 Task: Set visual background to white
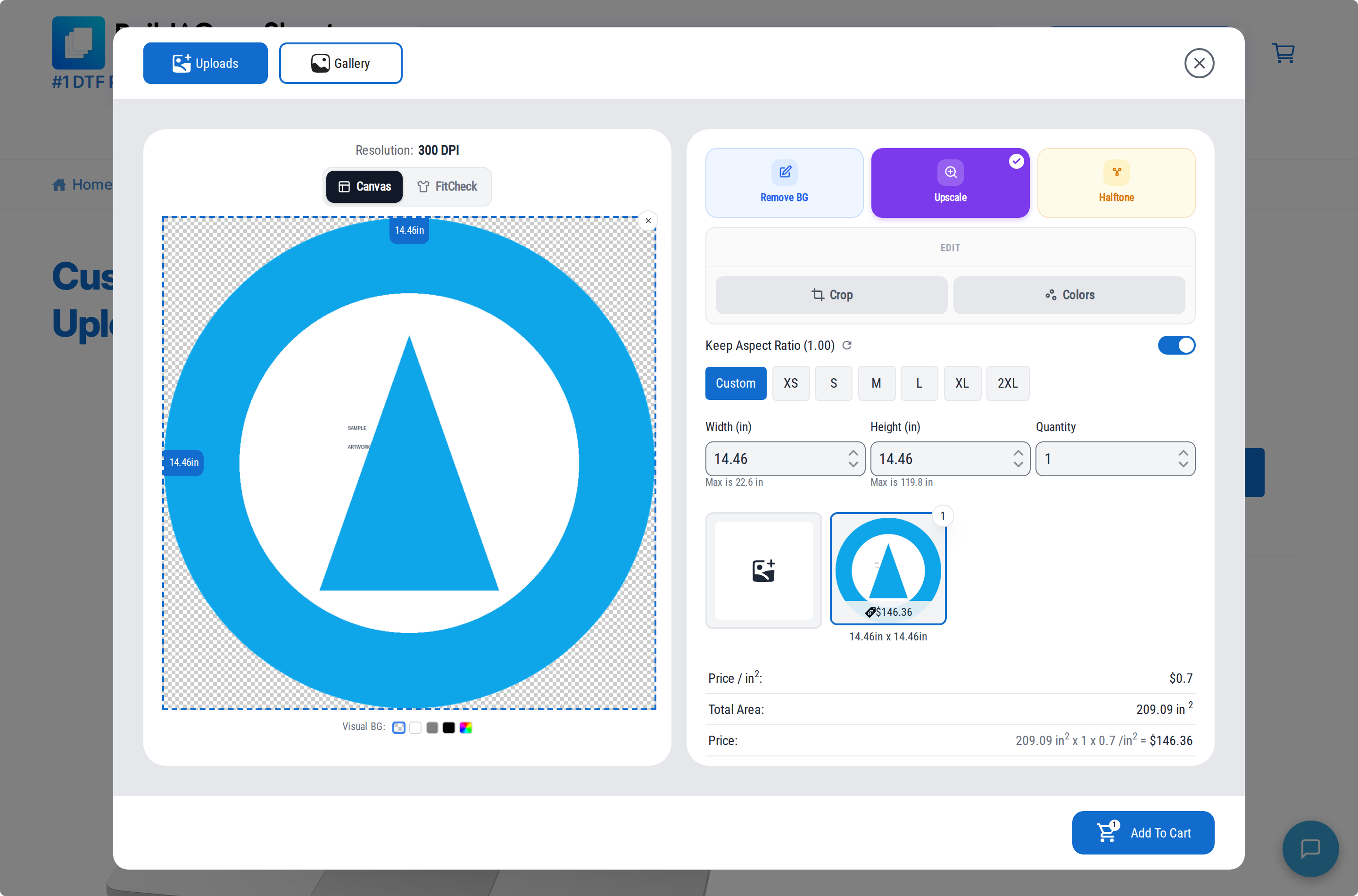click(415, 728)
